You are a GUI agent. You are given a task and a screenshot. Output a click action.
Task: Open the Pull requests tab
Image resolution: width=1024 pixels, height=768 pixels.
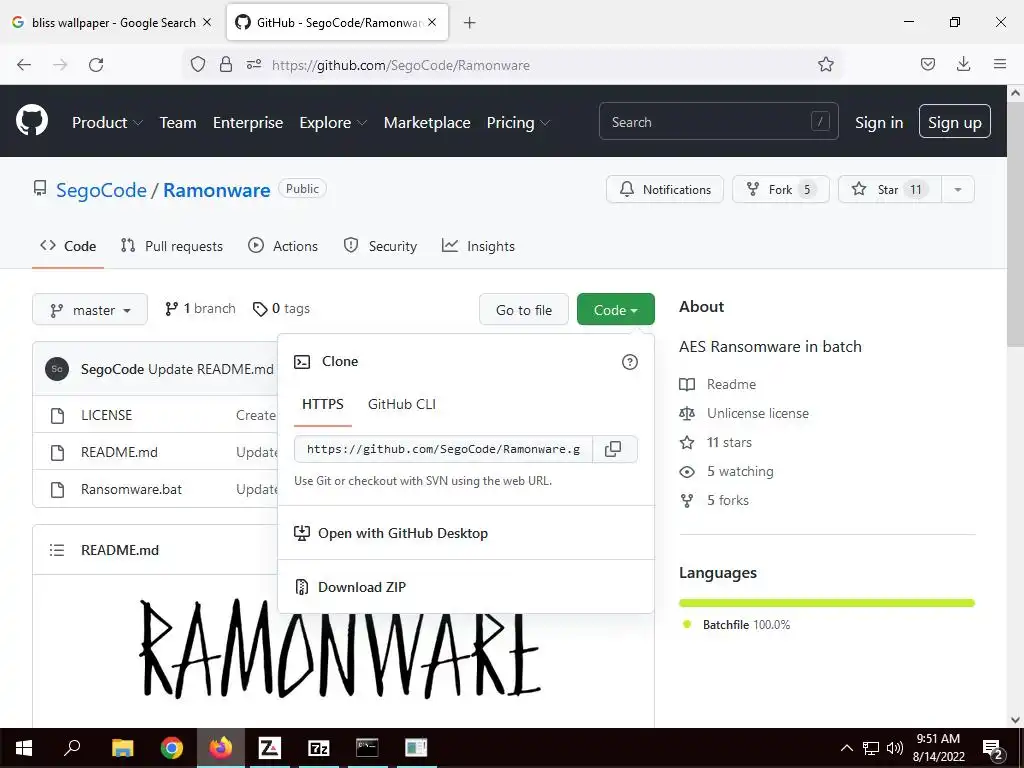pyautogui.click(x=172, y=246)
